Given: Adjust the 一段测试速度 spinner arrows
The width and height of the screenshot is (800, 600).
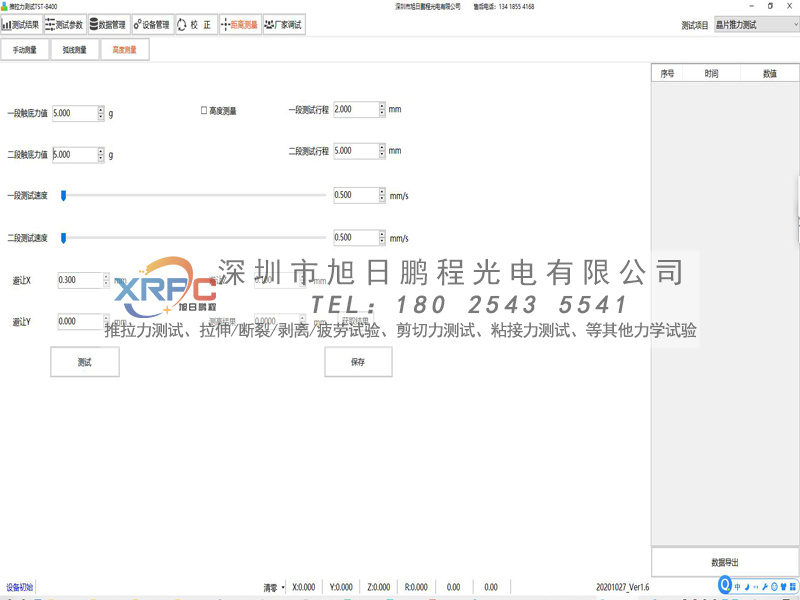Looking at the screenshot, I should pyautogui.click(x=382, y=195).
